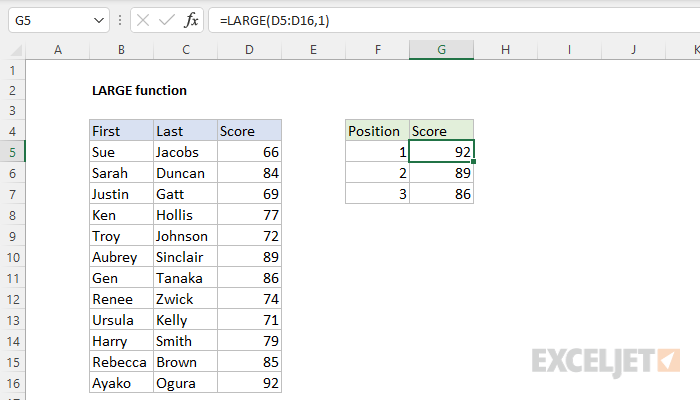Select the cell containing 'Jacobs'
The width and height of the screenshot is (700, 400).
(186, 152)
